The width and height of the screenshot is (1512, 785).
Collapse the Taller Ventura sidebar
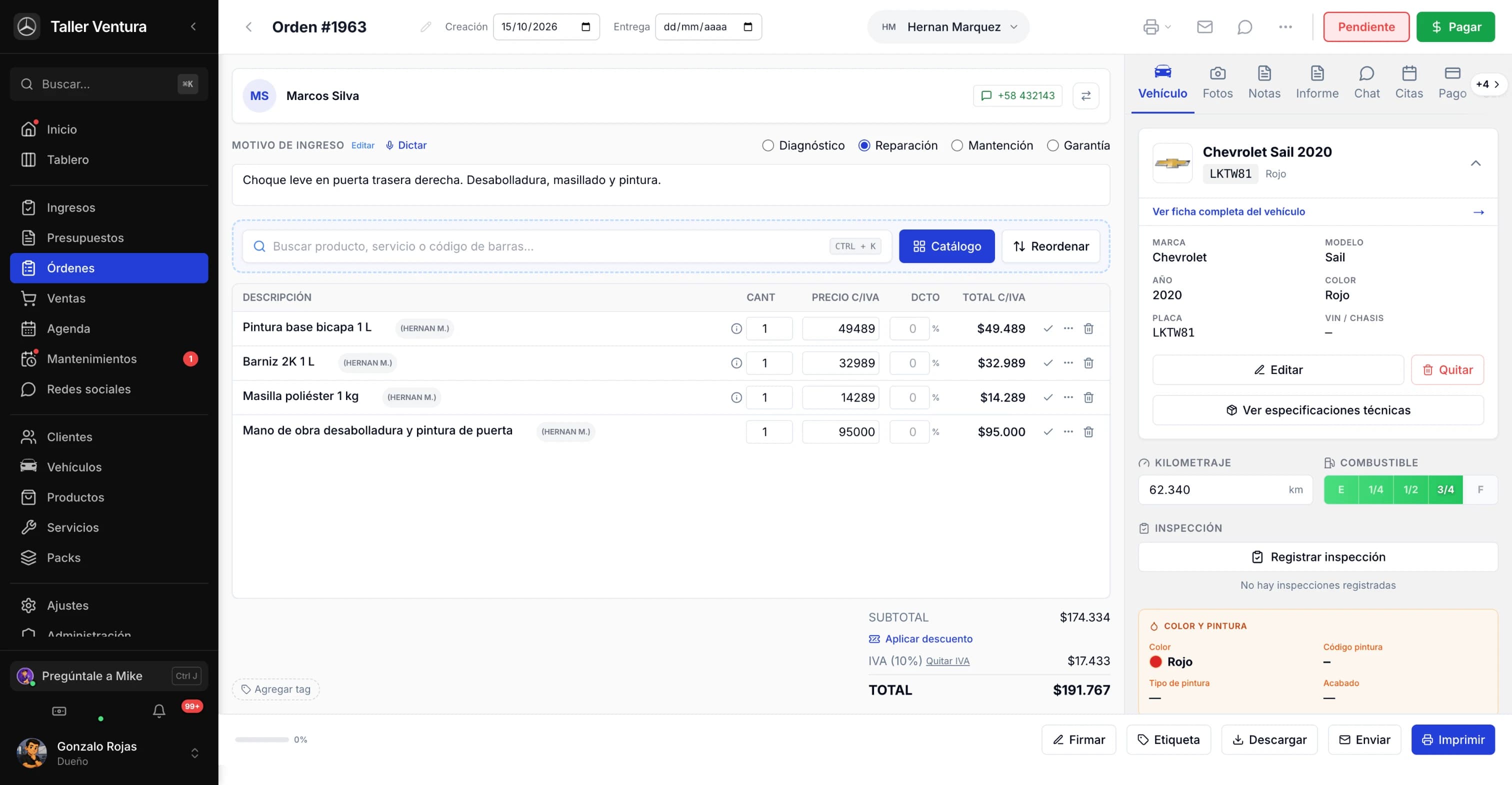[193, 26]
